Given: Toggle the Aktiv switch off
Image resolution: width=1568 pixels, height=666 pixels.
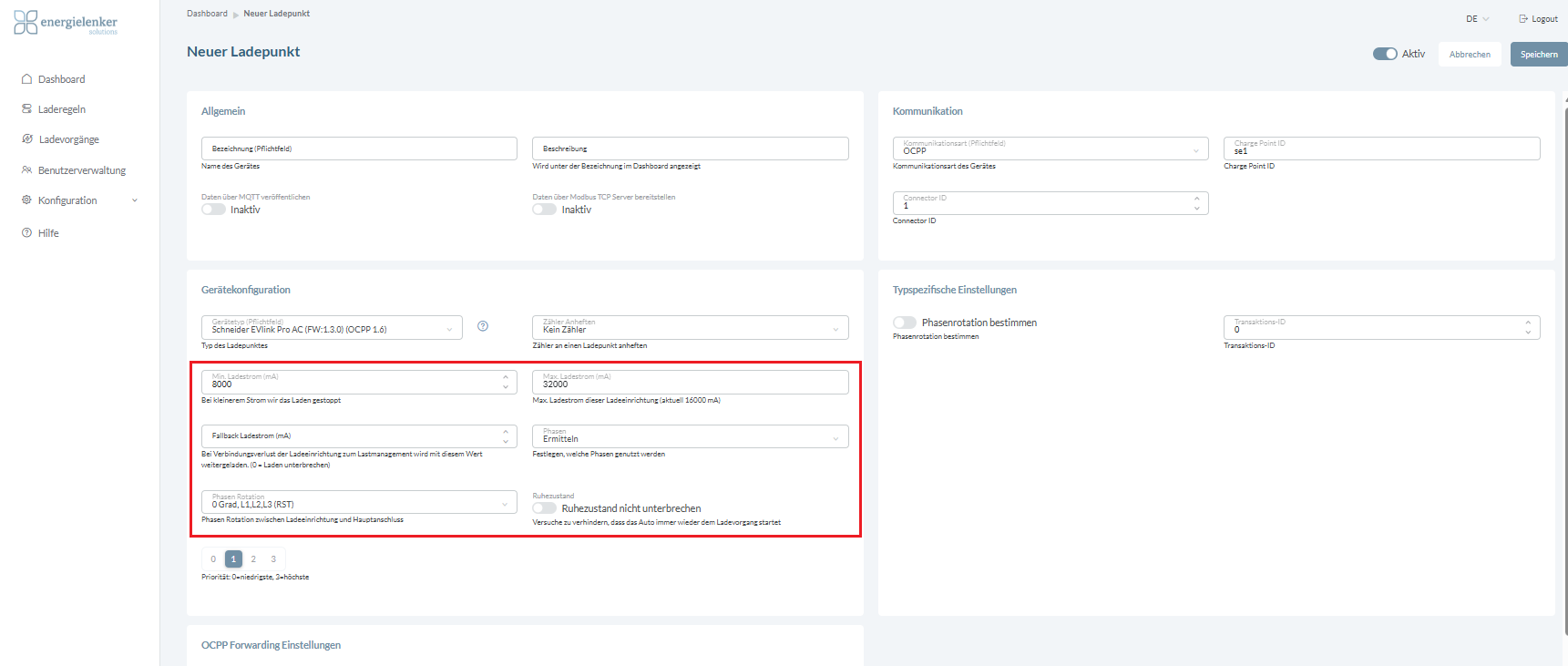Looking at the screenshot, I should click(1385, 54).
